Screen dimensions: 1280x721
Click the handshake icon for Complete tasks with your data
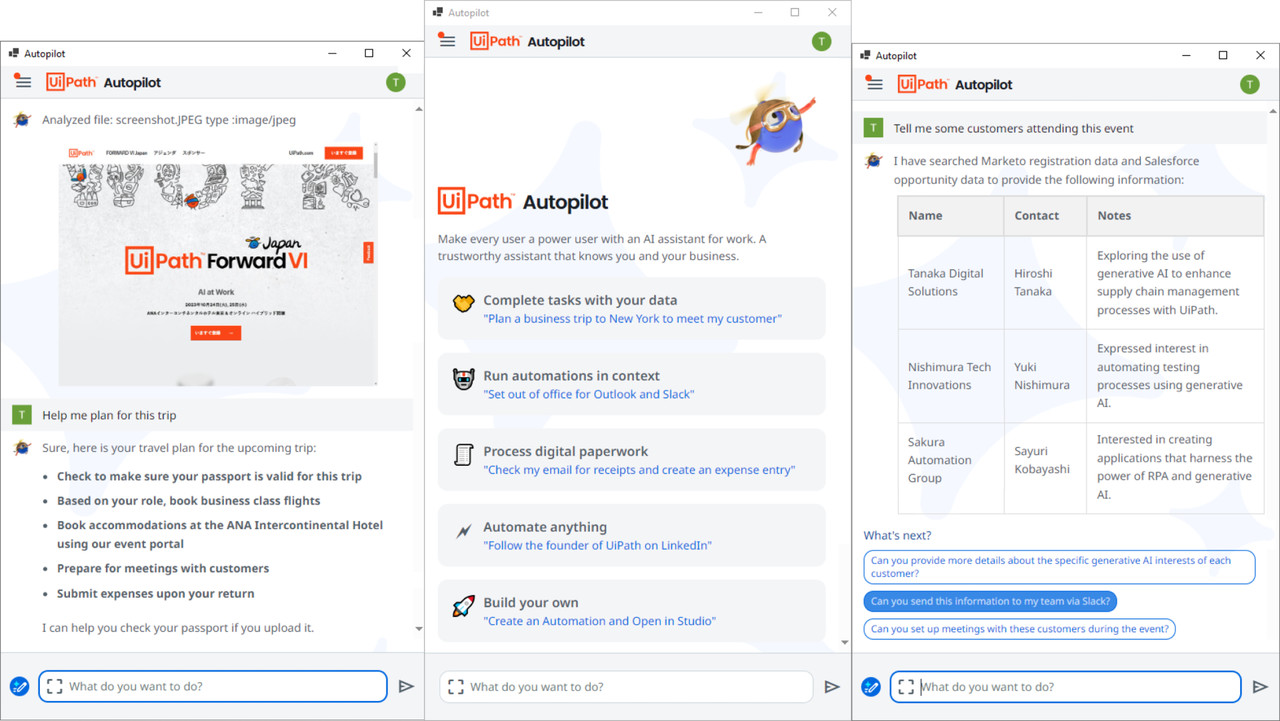(x=463, y=304)
